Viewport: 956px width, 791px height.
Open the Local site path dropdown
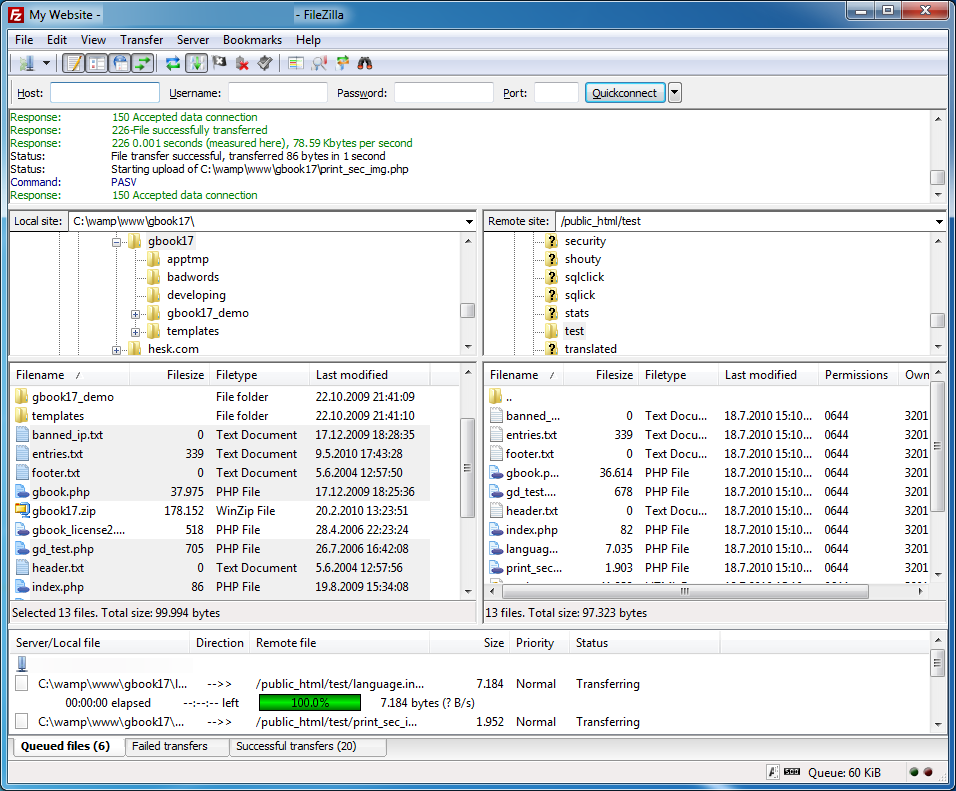469,221
